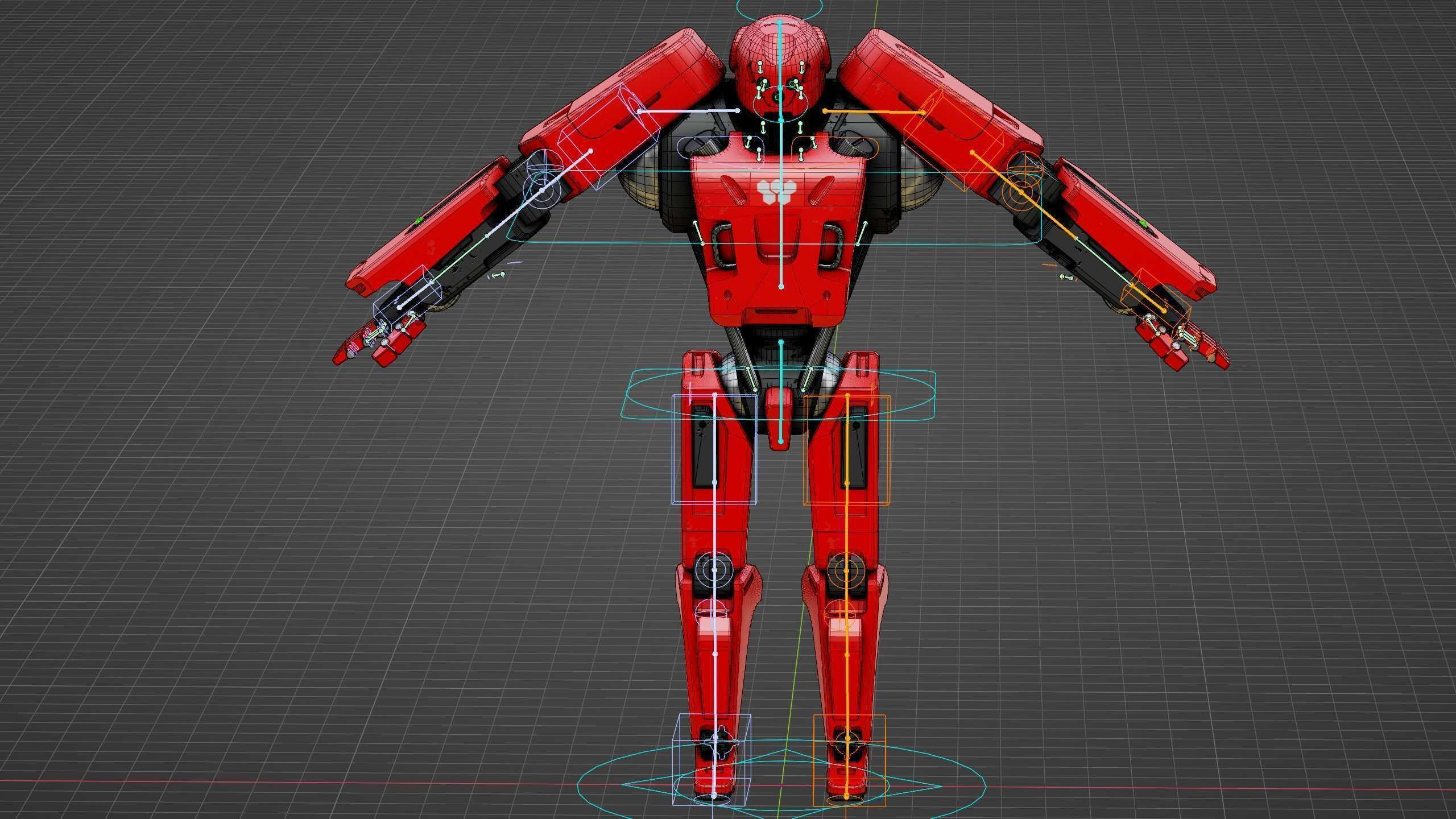
Task: Select the pale-blue square thigh control frame
Action: 715,449
